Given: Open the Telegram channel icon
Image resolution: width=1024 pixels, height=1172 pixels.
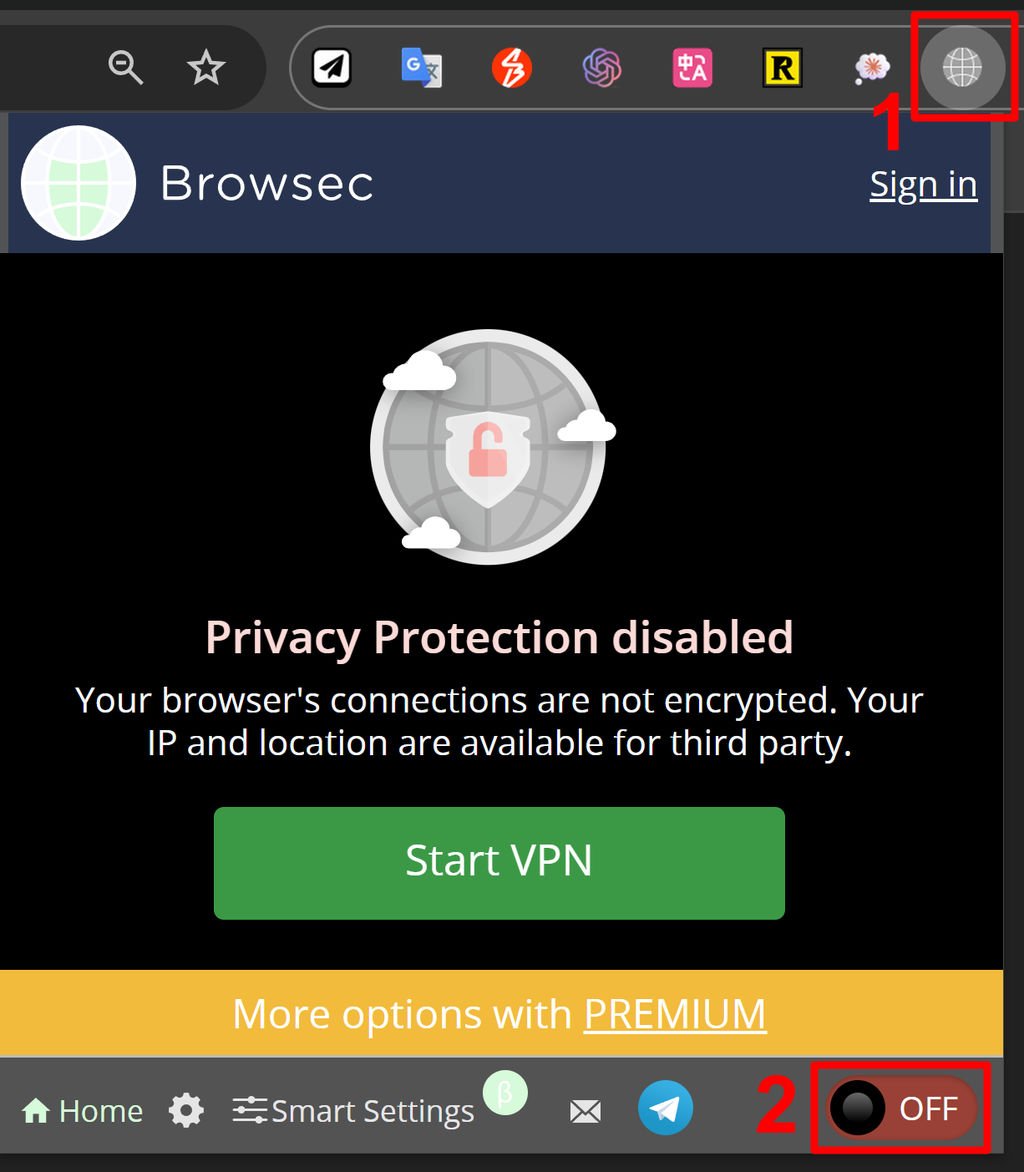Looking at the screenshot, I should (x=665, y=1108).
